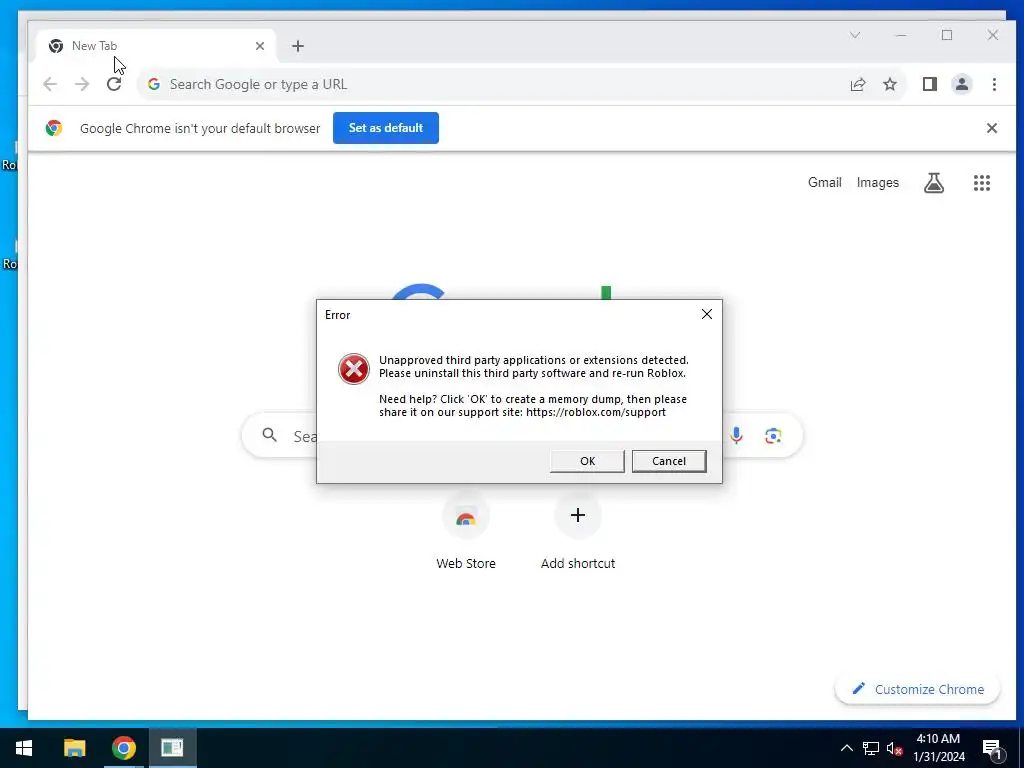Screen dimensions: 1024x768
Task: Open the Chrome three-dot menu
Action: 994,84
